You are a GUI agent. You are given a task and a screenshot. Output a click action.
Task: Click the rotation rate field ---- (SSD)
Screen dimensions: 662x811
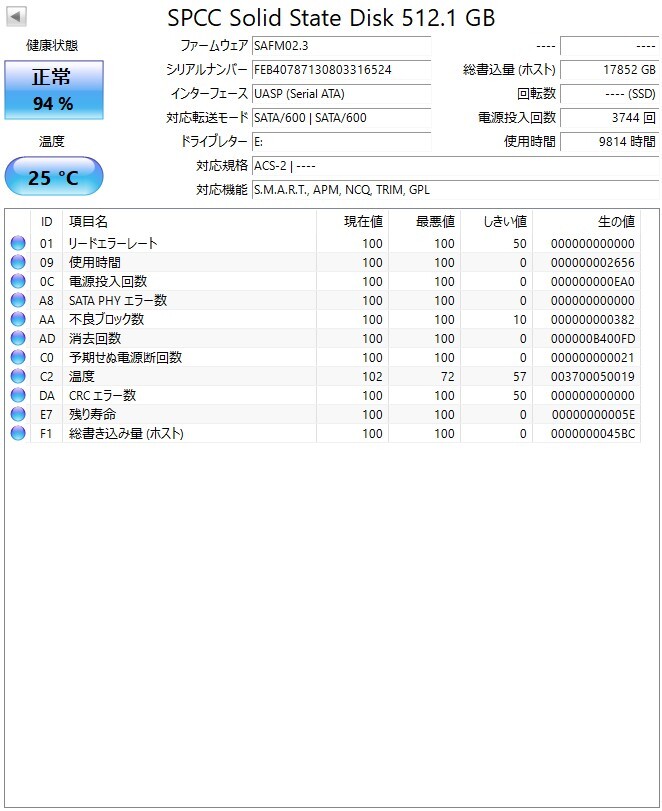[x=609, y=94]
